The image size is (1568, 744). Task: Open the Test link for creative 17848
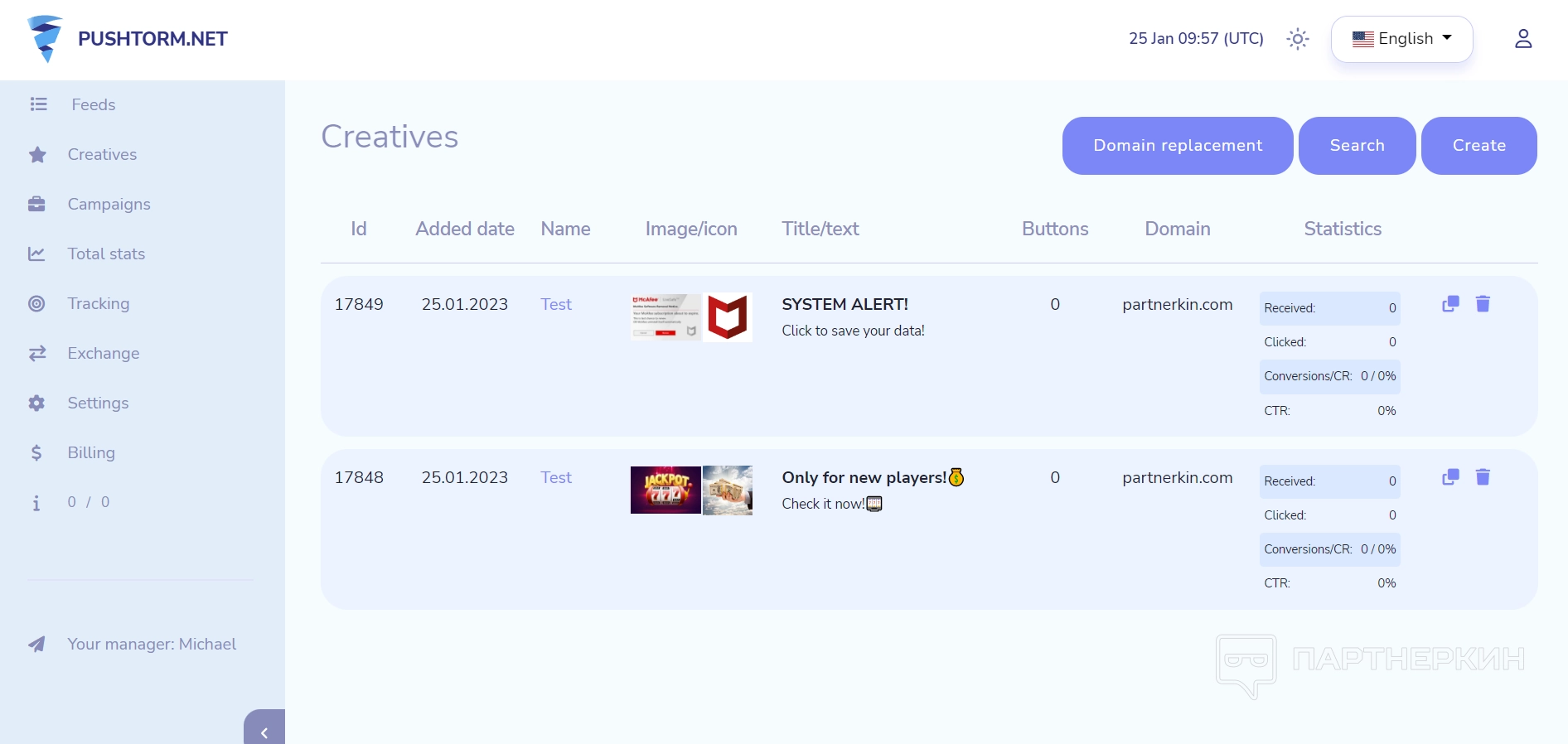click(556, 477)
